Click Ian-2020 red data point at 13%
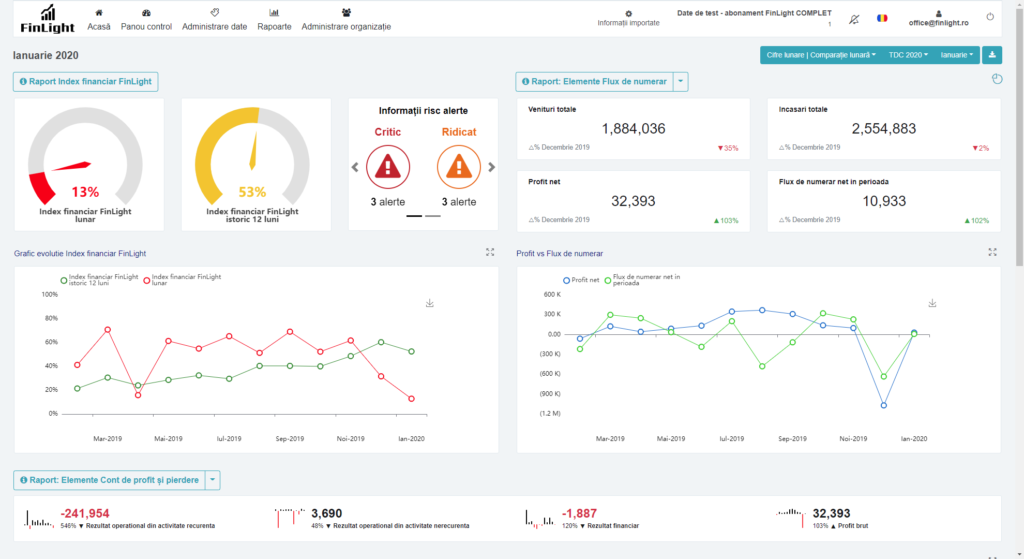This screenshot has width=1024, height=559. coord(411,398)
